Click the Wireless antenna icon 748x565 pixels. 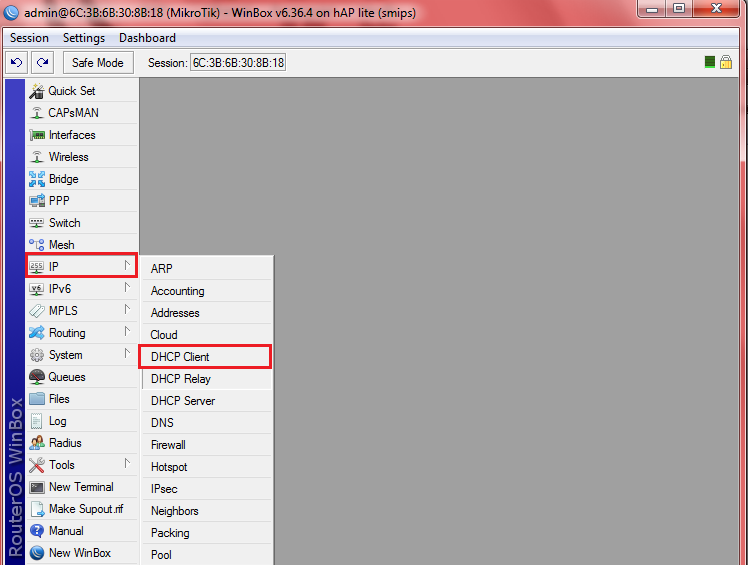pos(37,157)
